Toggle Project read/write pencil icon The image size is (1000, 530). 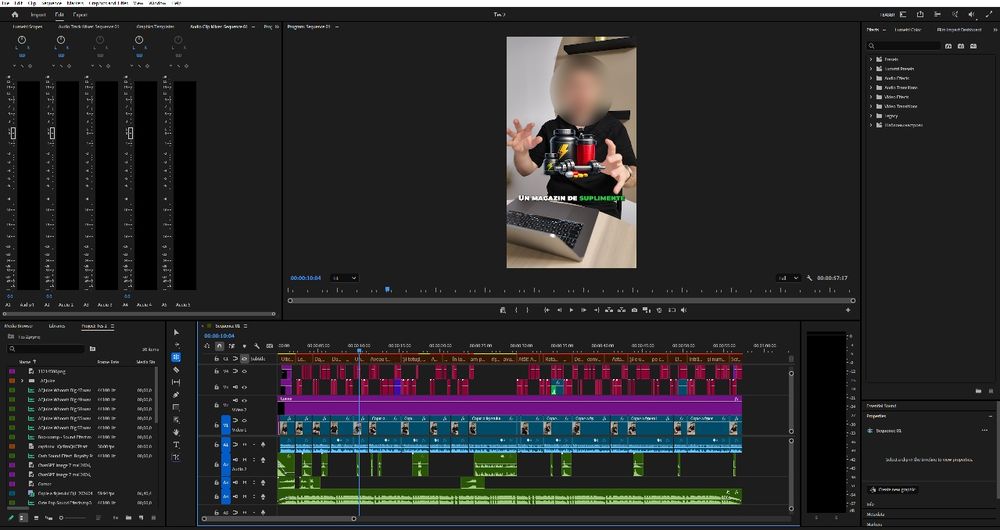point(11,518)
